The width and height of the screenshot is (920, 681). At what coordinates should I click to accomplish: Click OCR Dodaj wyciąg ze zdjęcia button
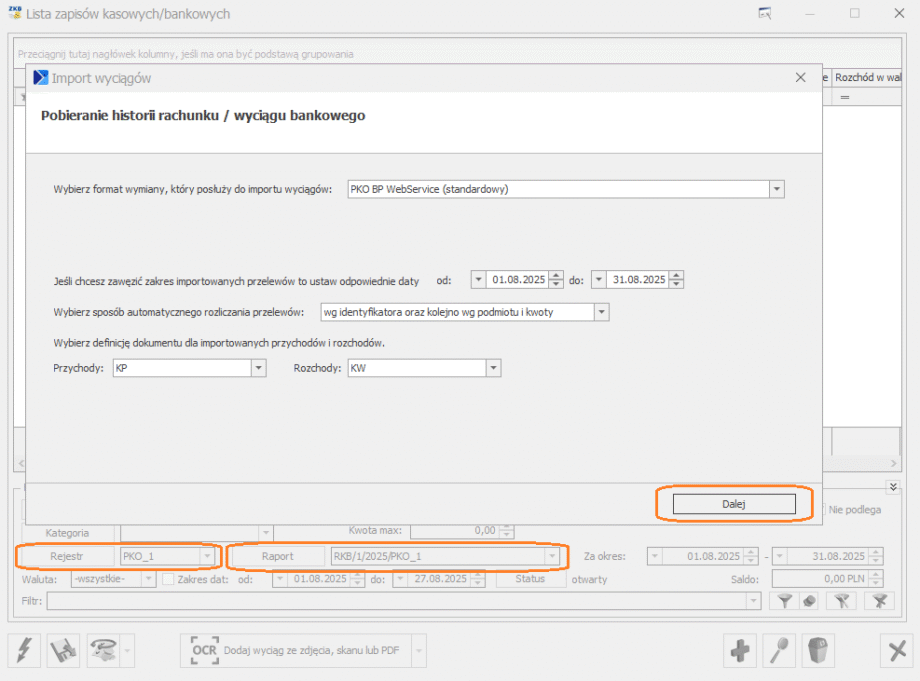tap(296, 650)
